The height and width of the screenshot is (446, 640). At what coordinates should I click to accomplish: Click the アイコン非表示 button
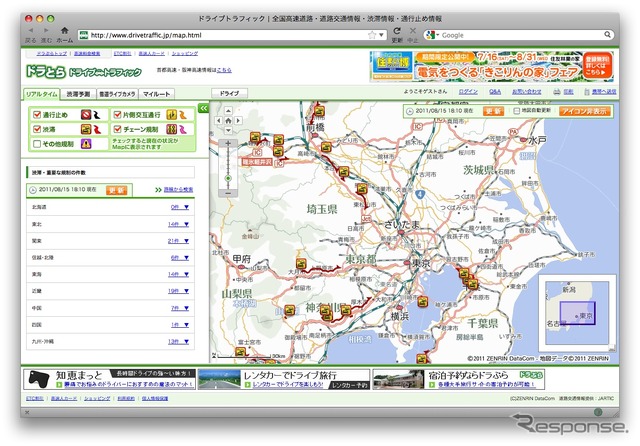585,111
